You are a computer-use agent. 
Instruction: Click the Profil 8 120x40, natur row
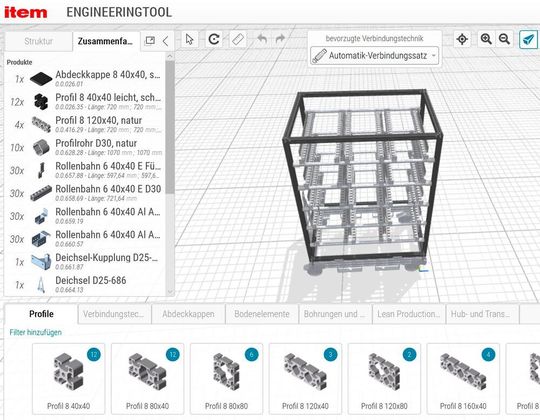pyautogui.click(x=85, y=125)
